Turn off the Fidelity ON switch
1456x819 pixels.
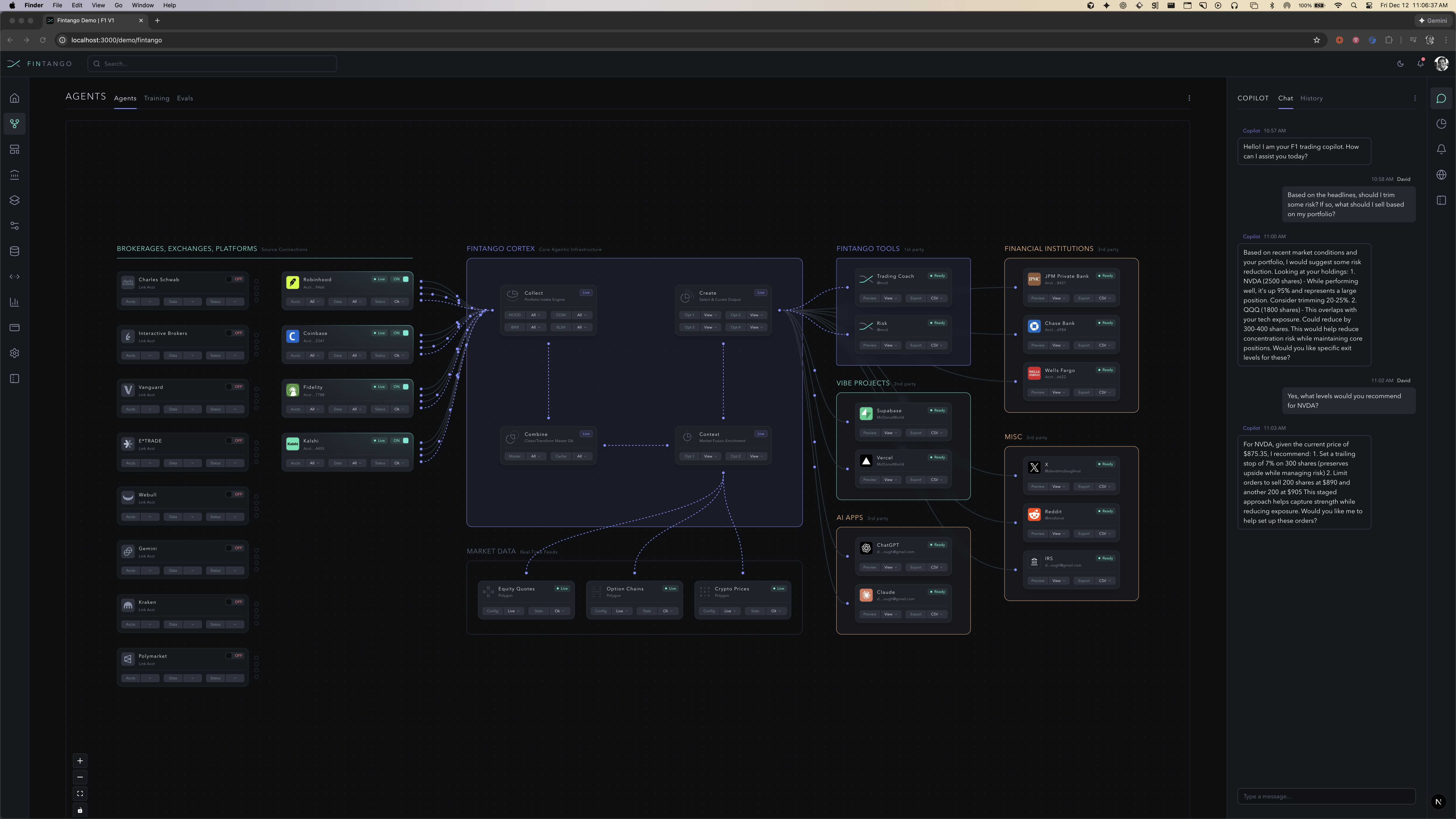[x=401, y=387]
